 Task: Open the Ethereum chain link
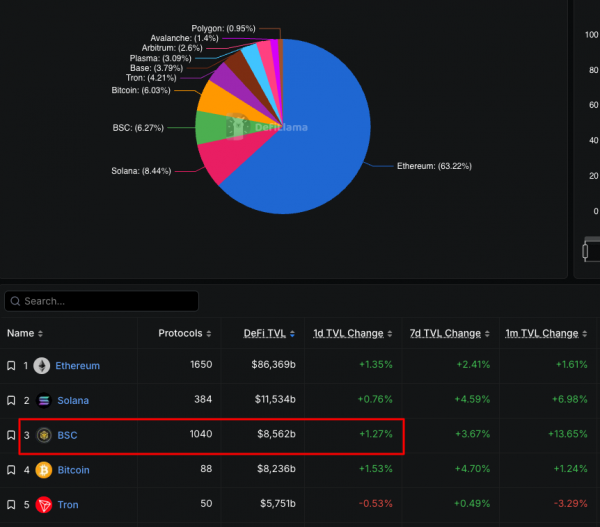pyautogui.click(x=77, y=366)
